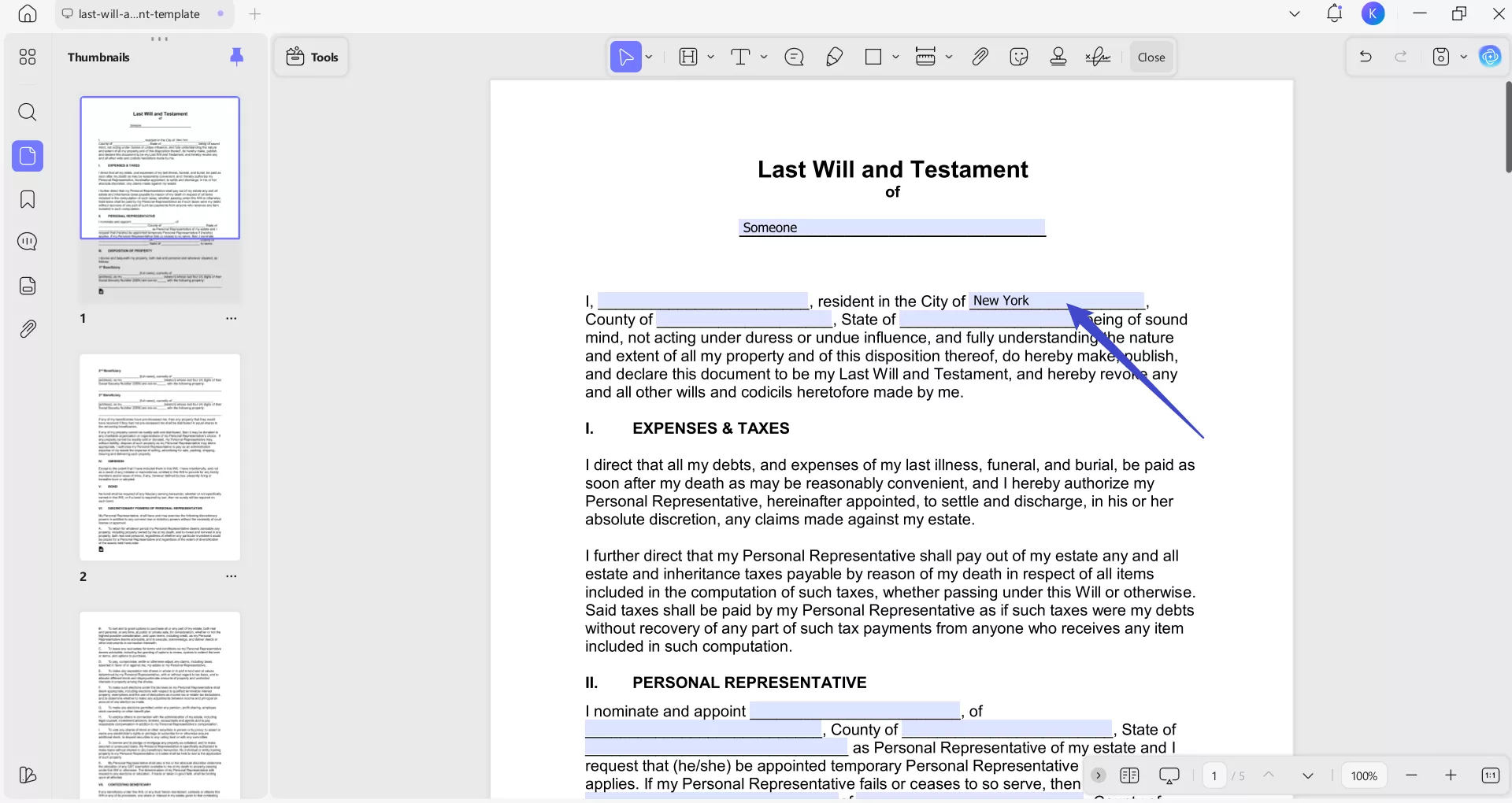Click the paperclip attachment tool in toolbar
This screenshot has height=803, width=1512.
(x=980, y=57)
